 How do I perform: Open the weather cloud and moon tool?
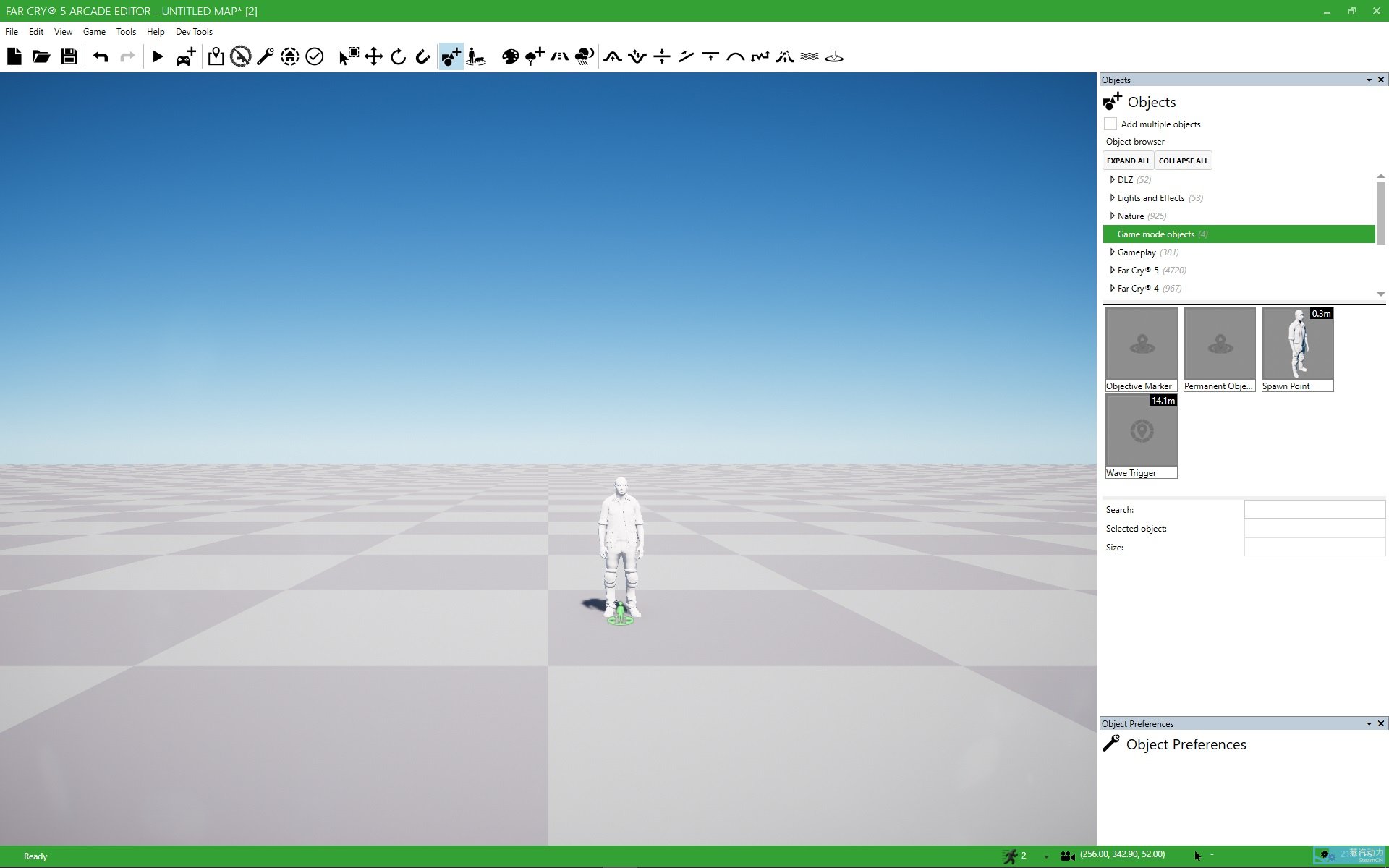pos(585,56)
